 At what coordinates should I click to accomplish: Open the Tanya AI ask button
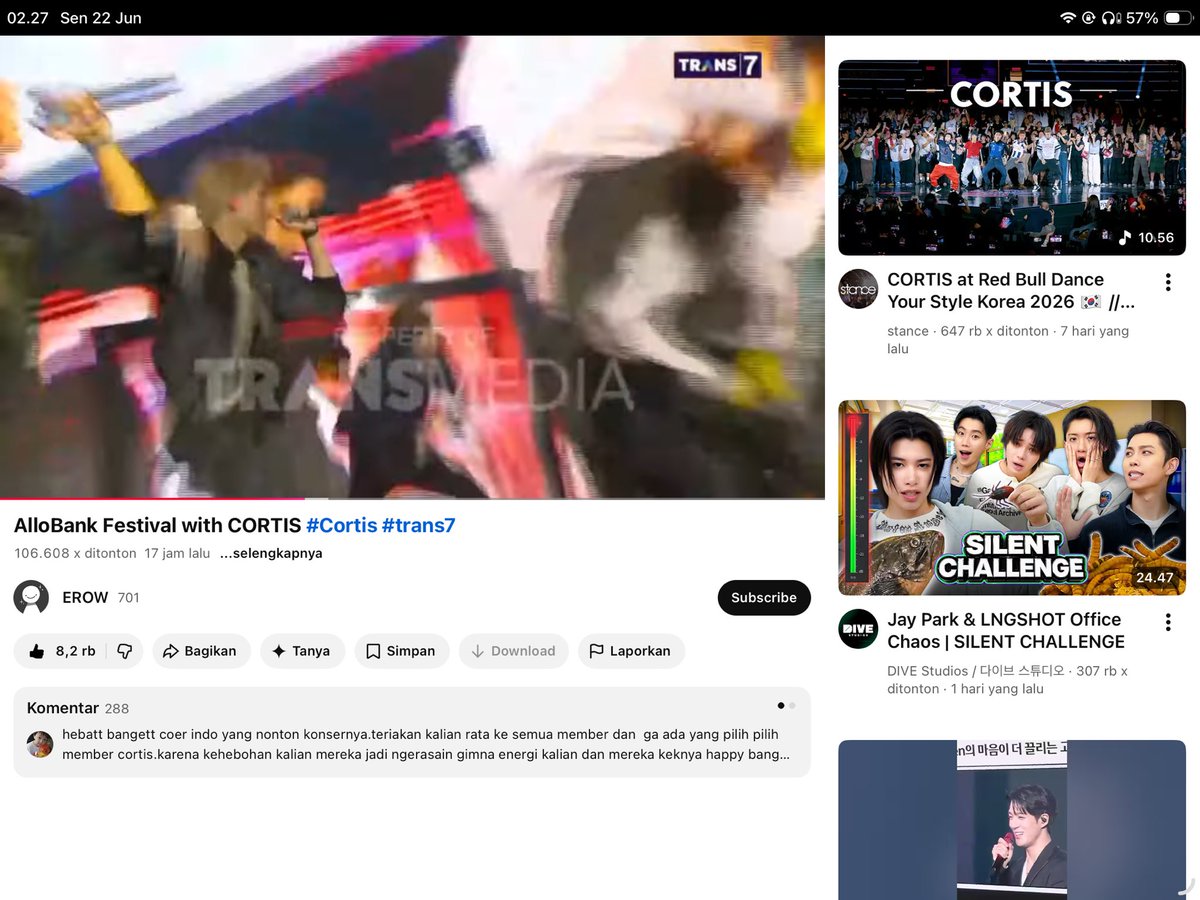click(x=302, y=651)
